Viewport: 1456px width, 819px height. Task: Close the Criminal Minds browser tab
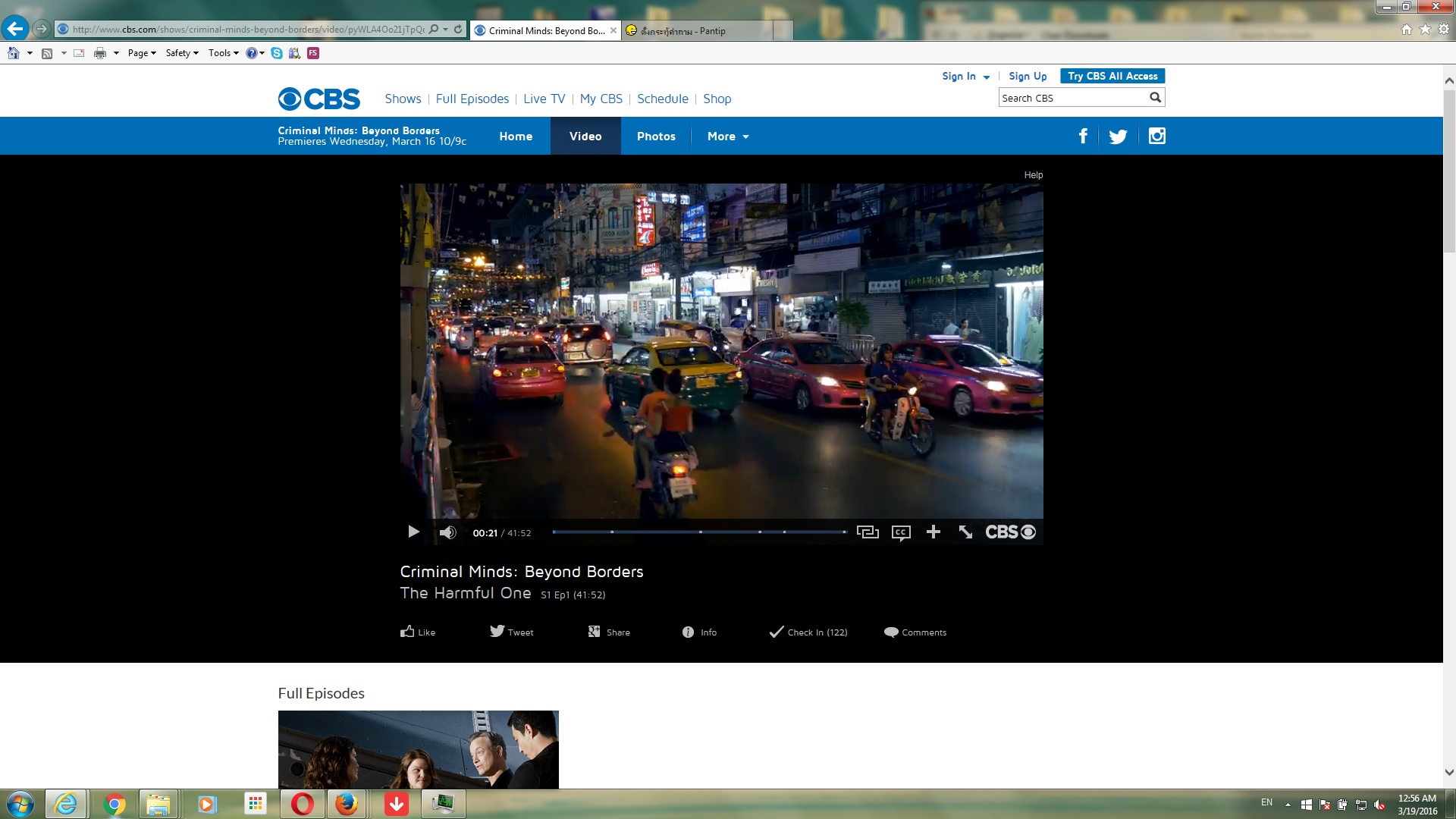[613, 30]
